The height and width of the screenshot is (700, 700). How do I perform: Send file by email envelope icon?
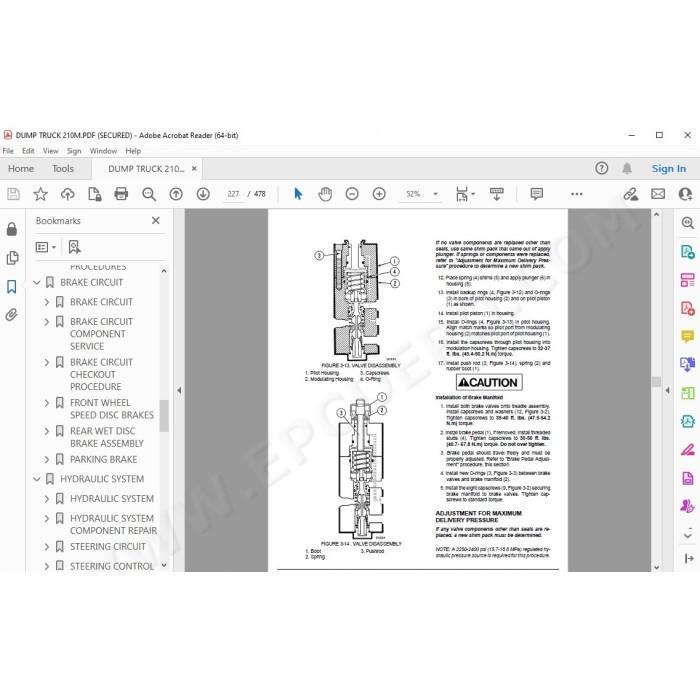(x=658, y=194)
